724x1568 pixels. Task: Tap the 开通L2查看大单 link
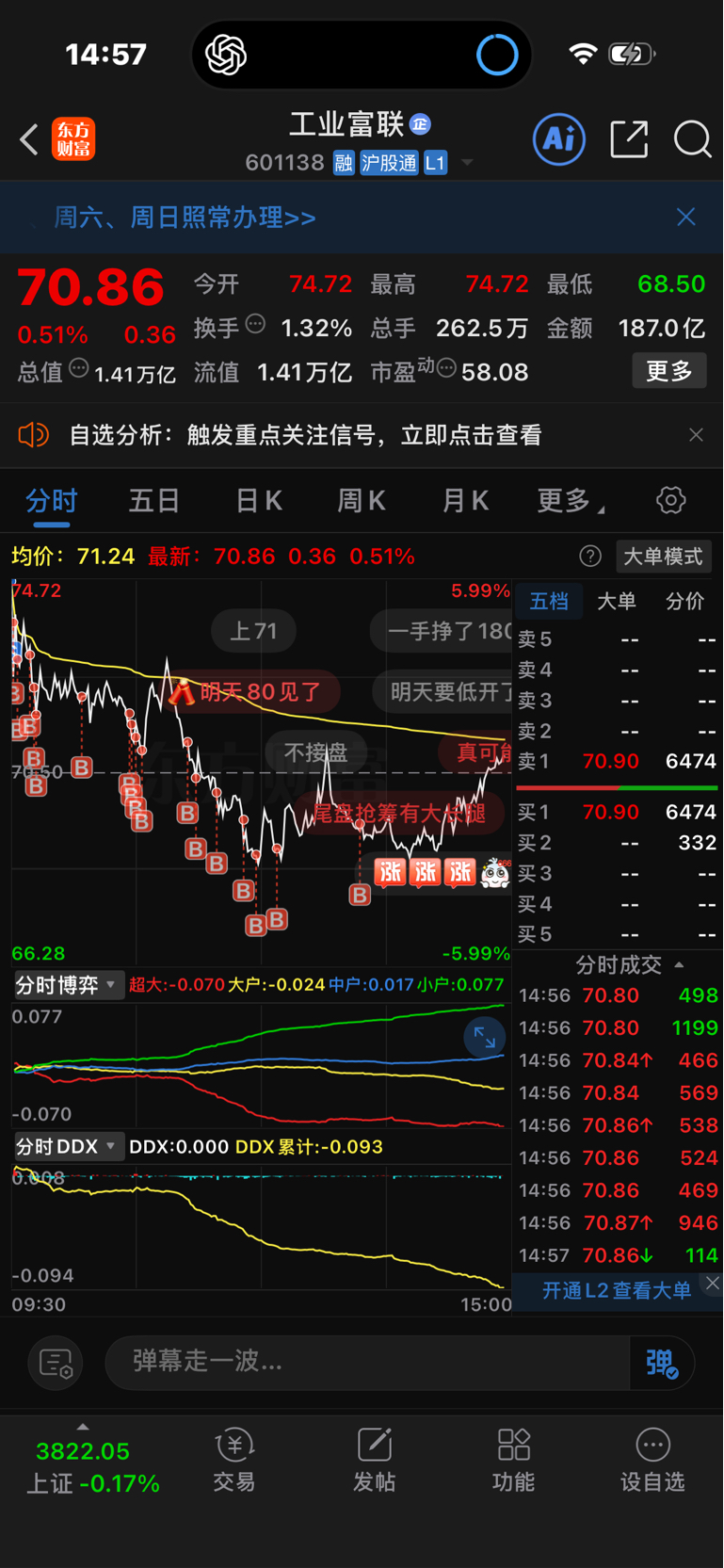(617, 1290)
